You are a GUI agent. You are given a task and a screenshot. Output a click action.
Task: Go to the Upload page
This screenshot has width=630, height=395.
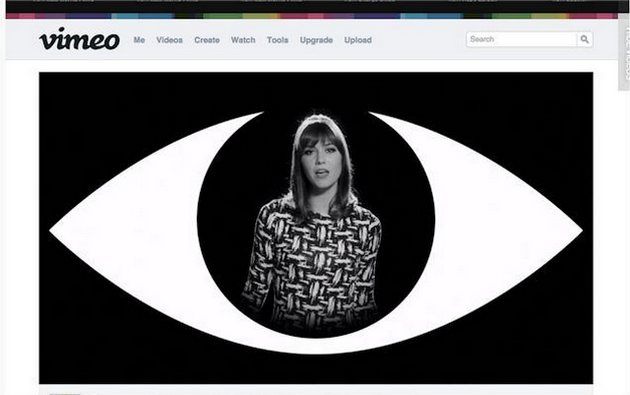[x=358, y=40]
